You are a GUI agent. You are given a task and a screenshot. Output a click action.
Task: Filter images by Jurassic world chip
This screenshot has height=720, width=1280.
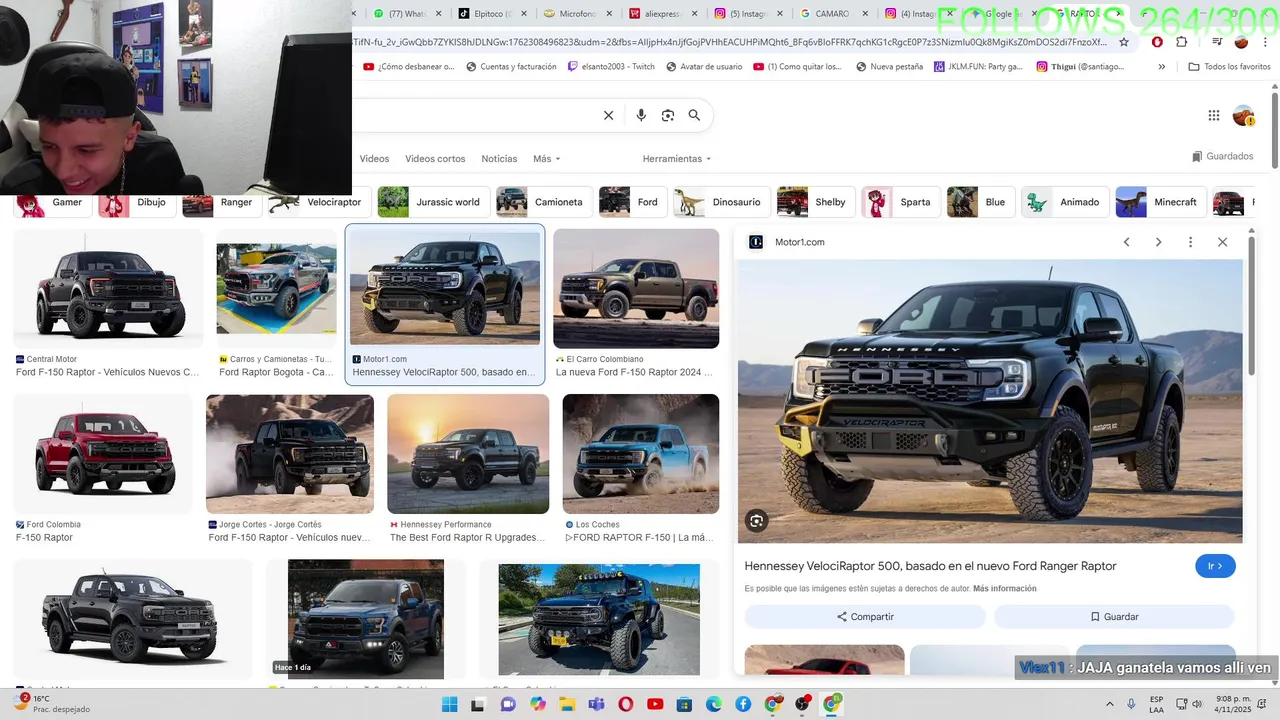pyautogui.click(x=434, y=202)
